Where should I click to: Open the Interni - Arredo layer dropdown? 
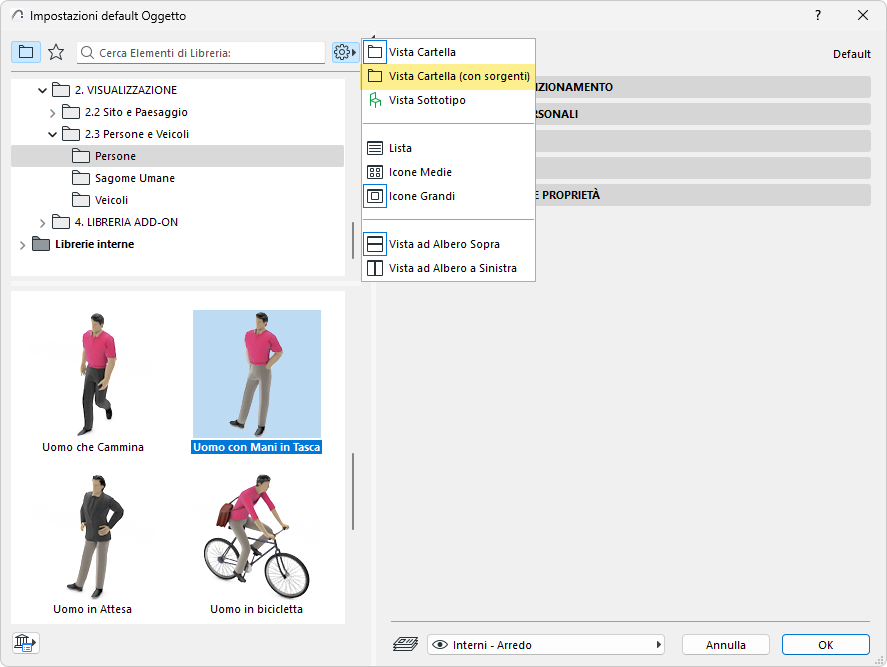pos(547,645)
